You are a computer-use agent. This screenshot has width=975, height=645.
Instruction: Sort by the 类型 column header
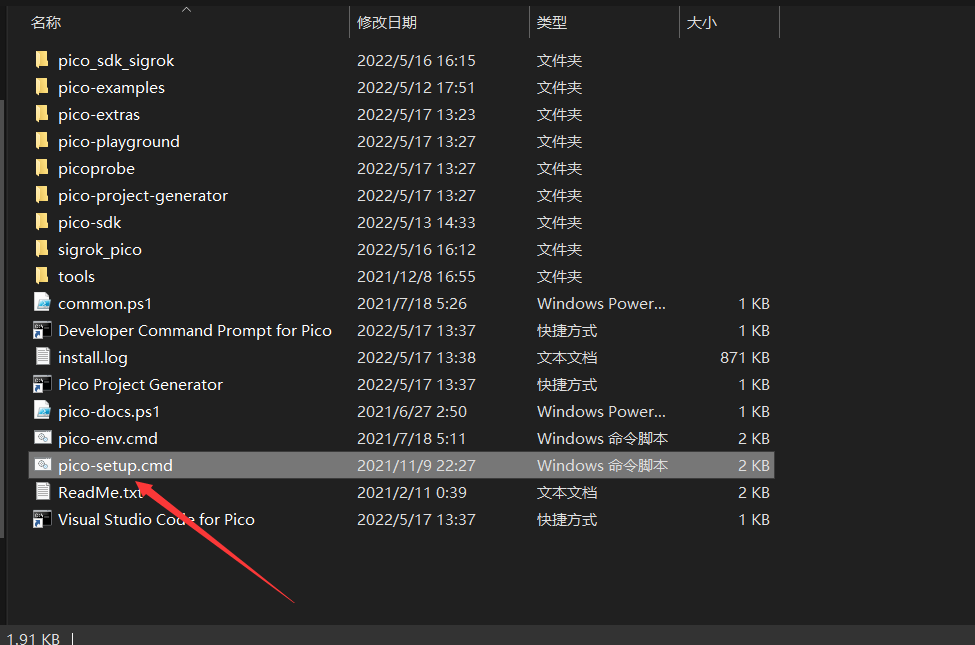coord(552,23)
